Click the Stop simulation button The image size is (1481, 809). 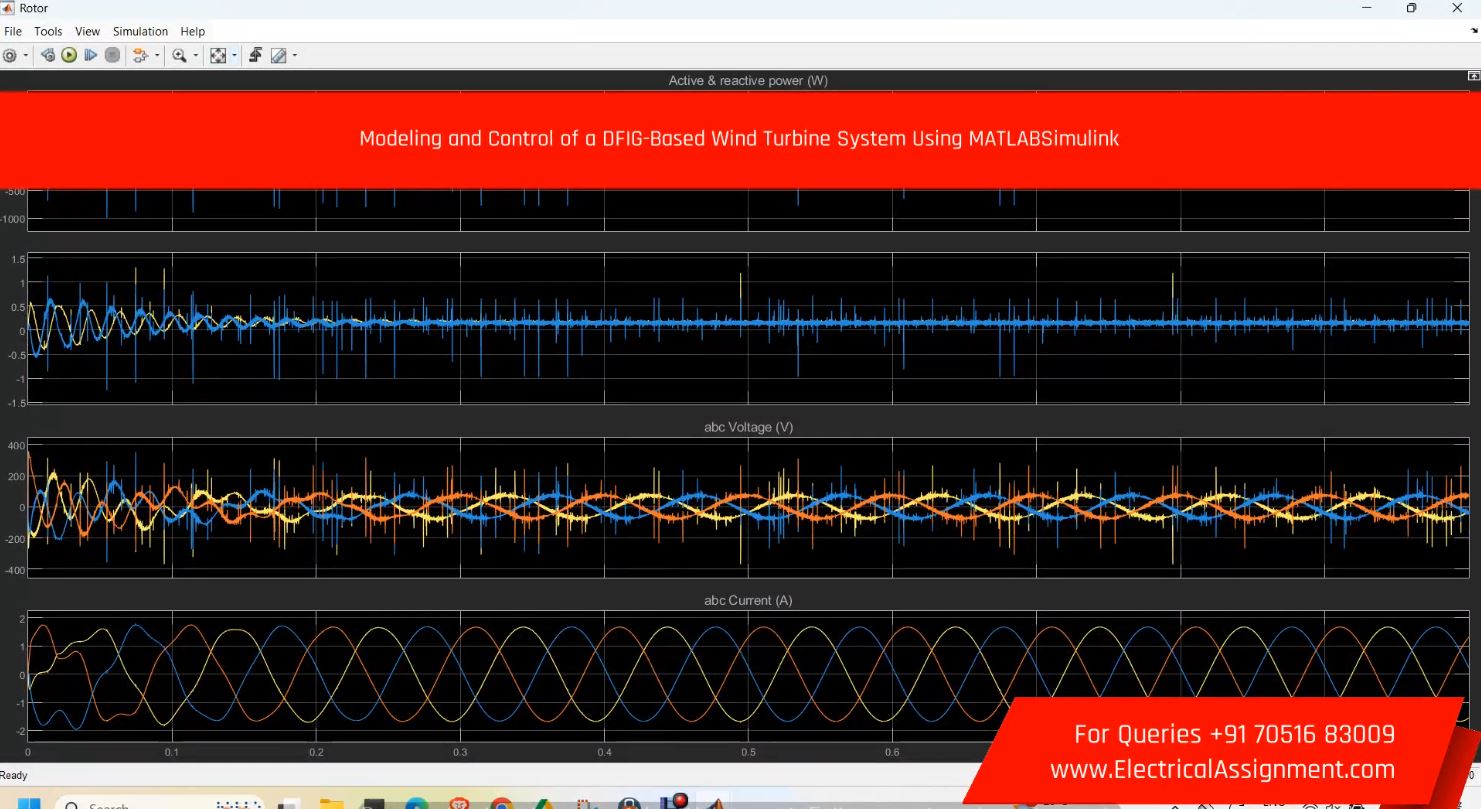(x=113, y=56)
